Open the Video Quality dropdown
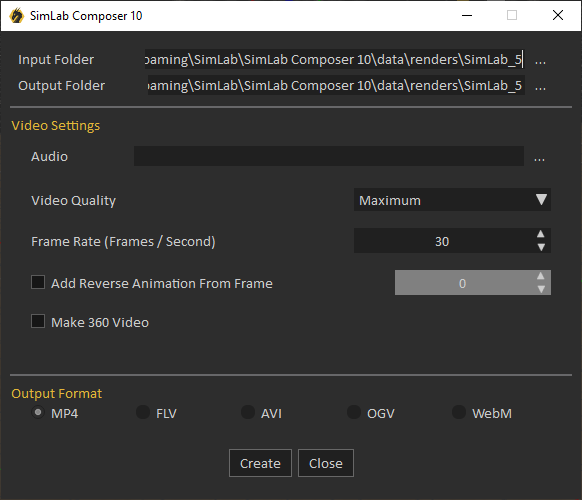The height and width of the screenshot is (500, 582). (x=452, y=200)
